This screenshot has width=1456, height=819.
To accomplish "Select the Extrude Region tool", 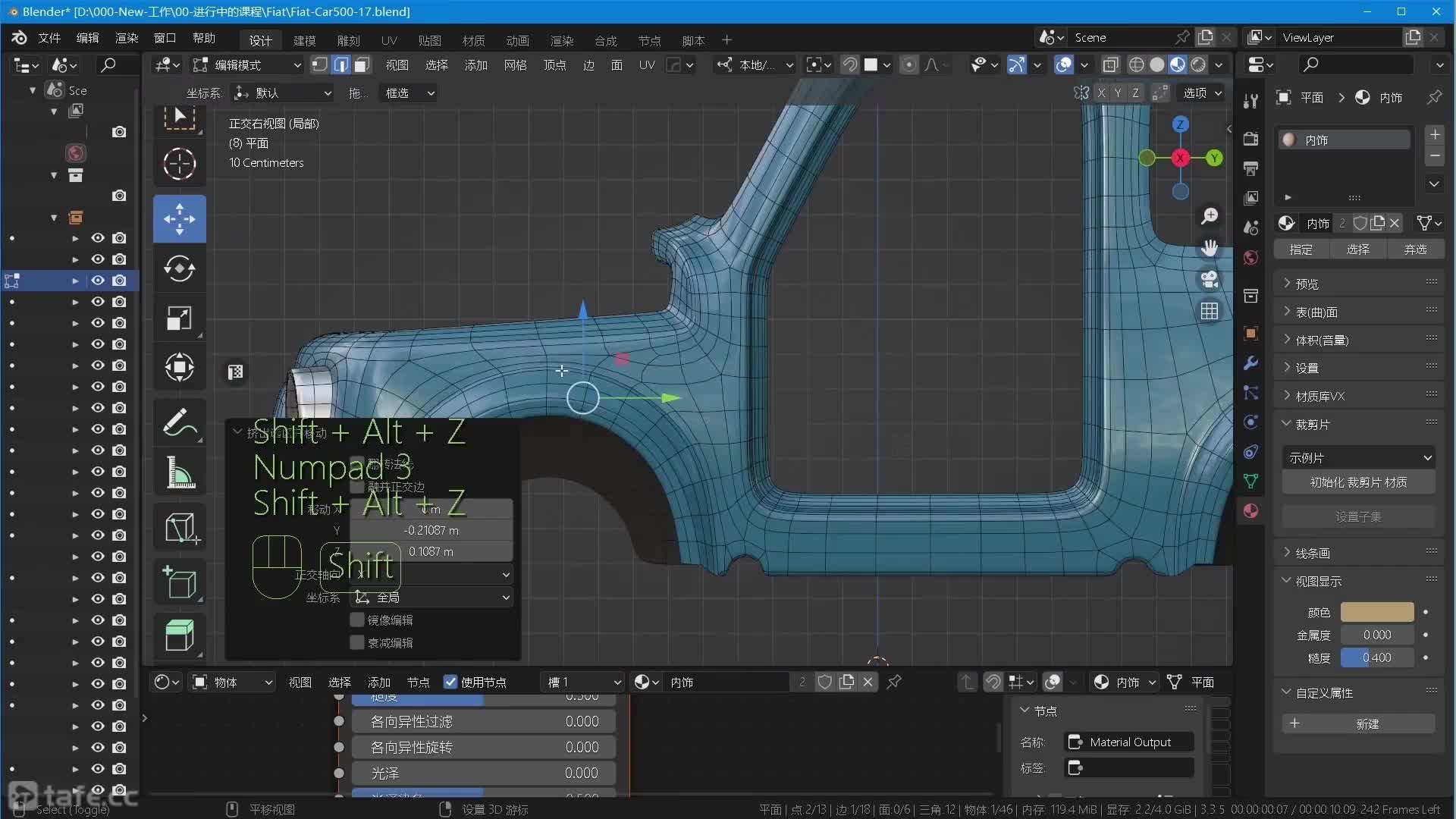I will pos(180,635).
